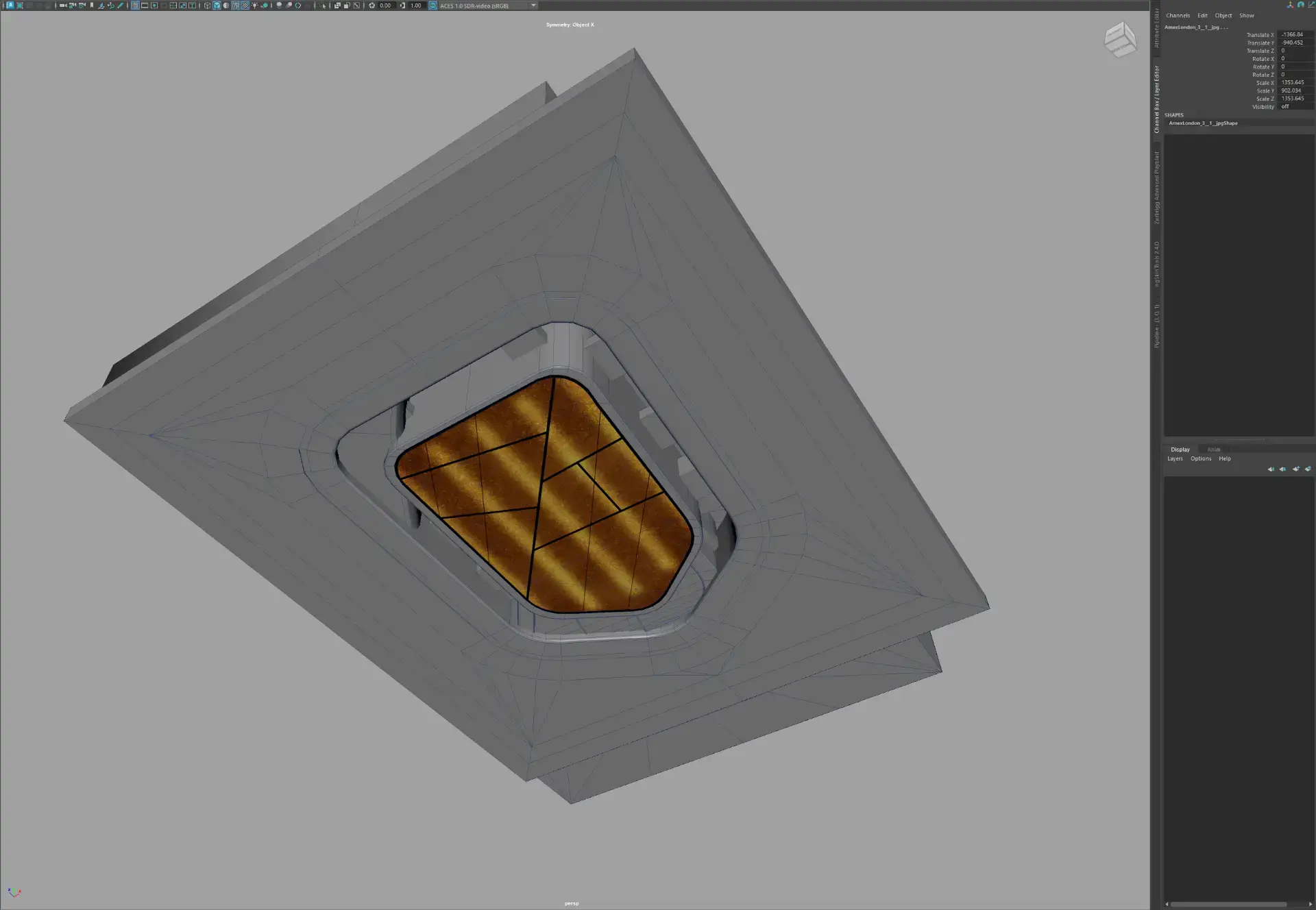The image size is (1316, 910).
Task: Toggle grid display in viewport toolbar
Action: coord(135,5)
